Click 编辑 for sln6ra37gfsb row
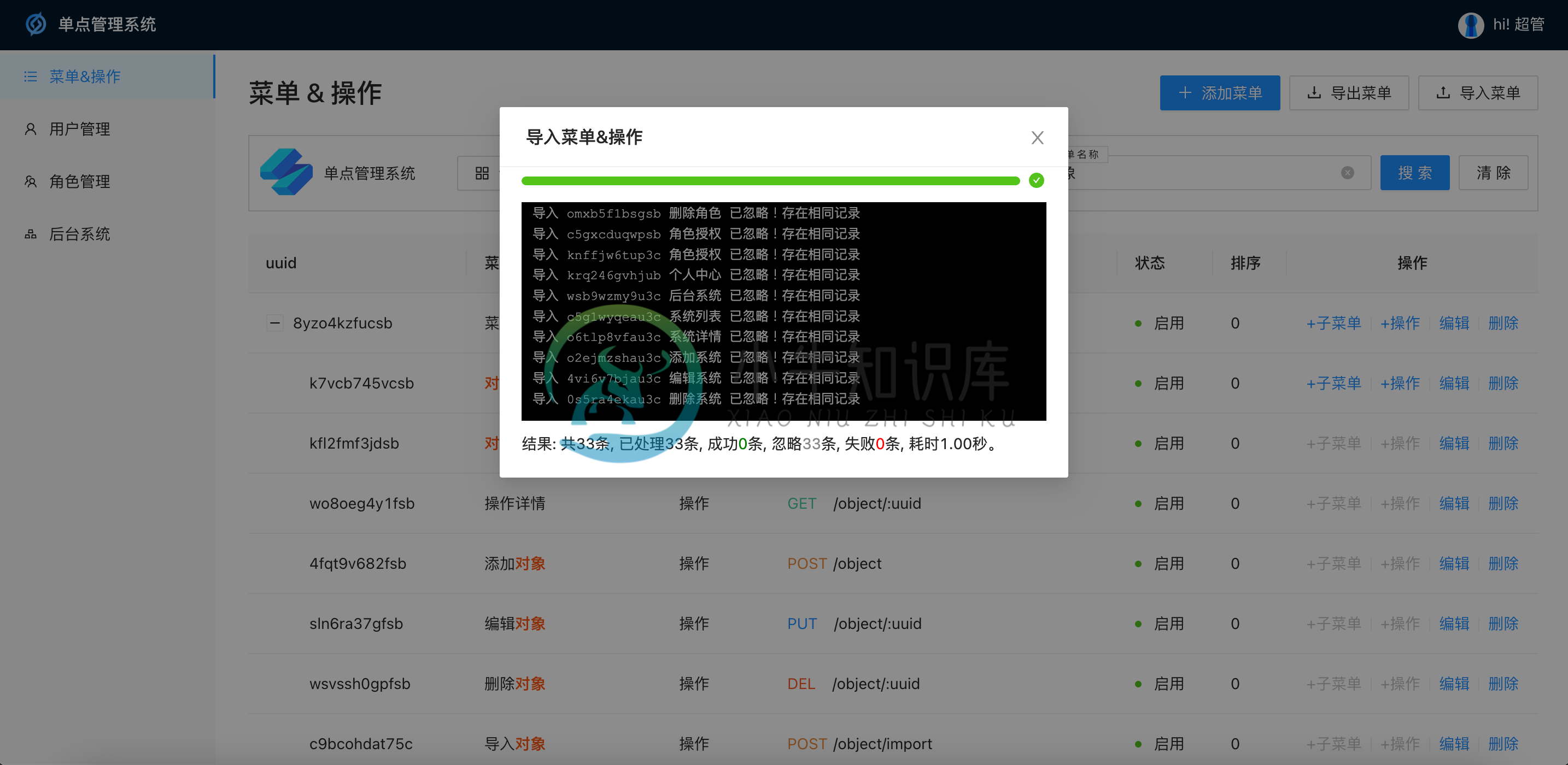1568x765 pixels. tap(1454, 624)
